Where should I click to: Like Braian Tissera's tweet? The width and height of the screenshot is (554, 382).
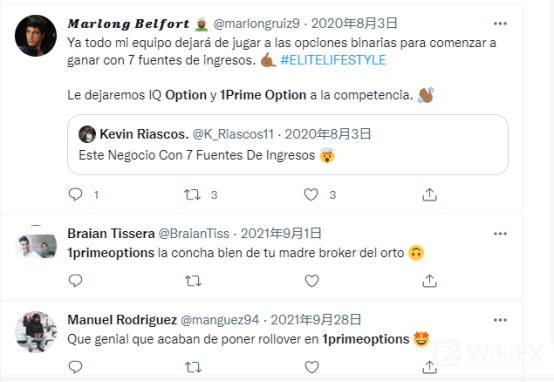312,281
